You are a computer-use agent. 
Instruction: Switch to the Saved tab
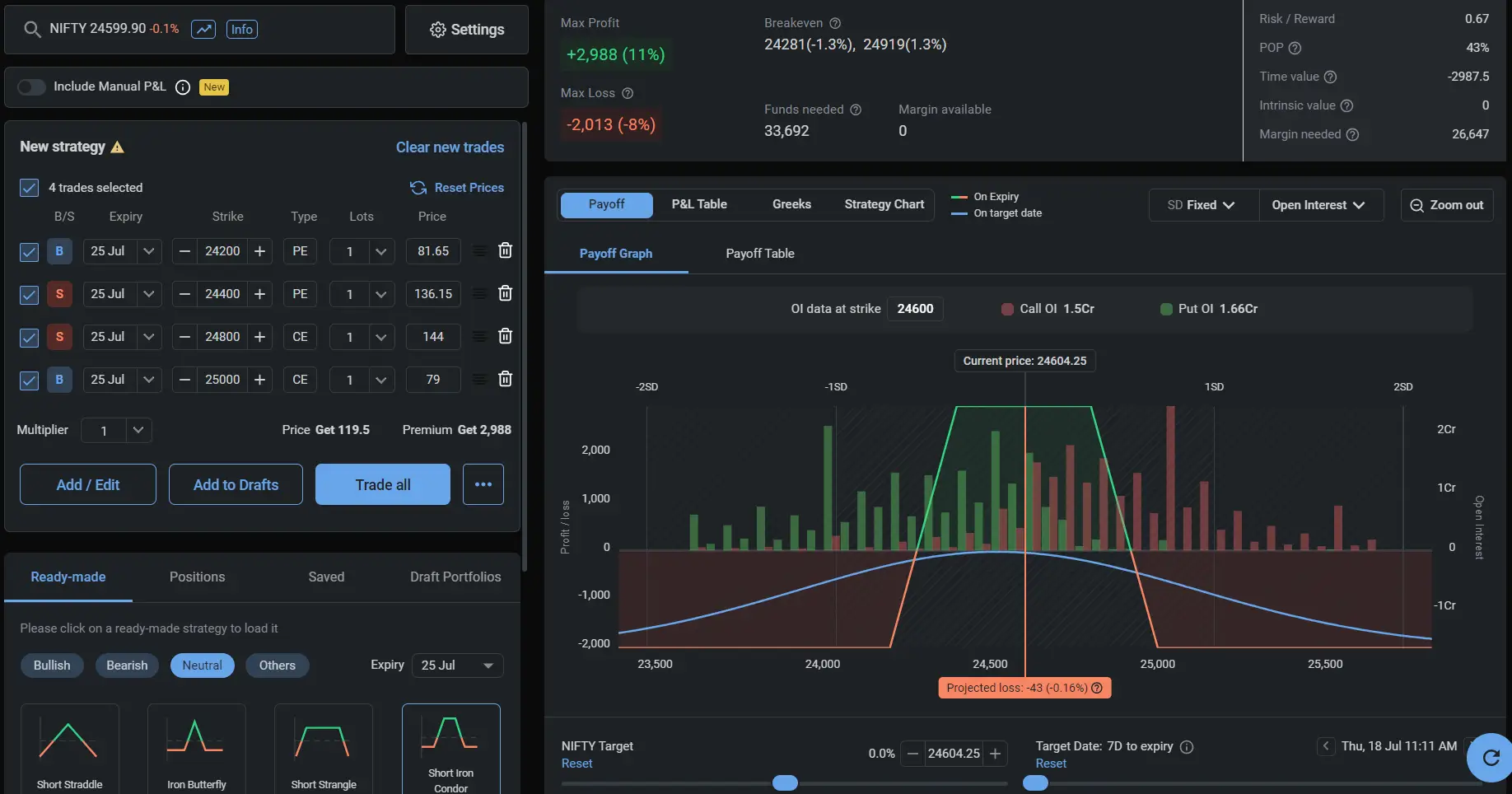coord(326,577)
